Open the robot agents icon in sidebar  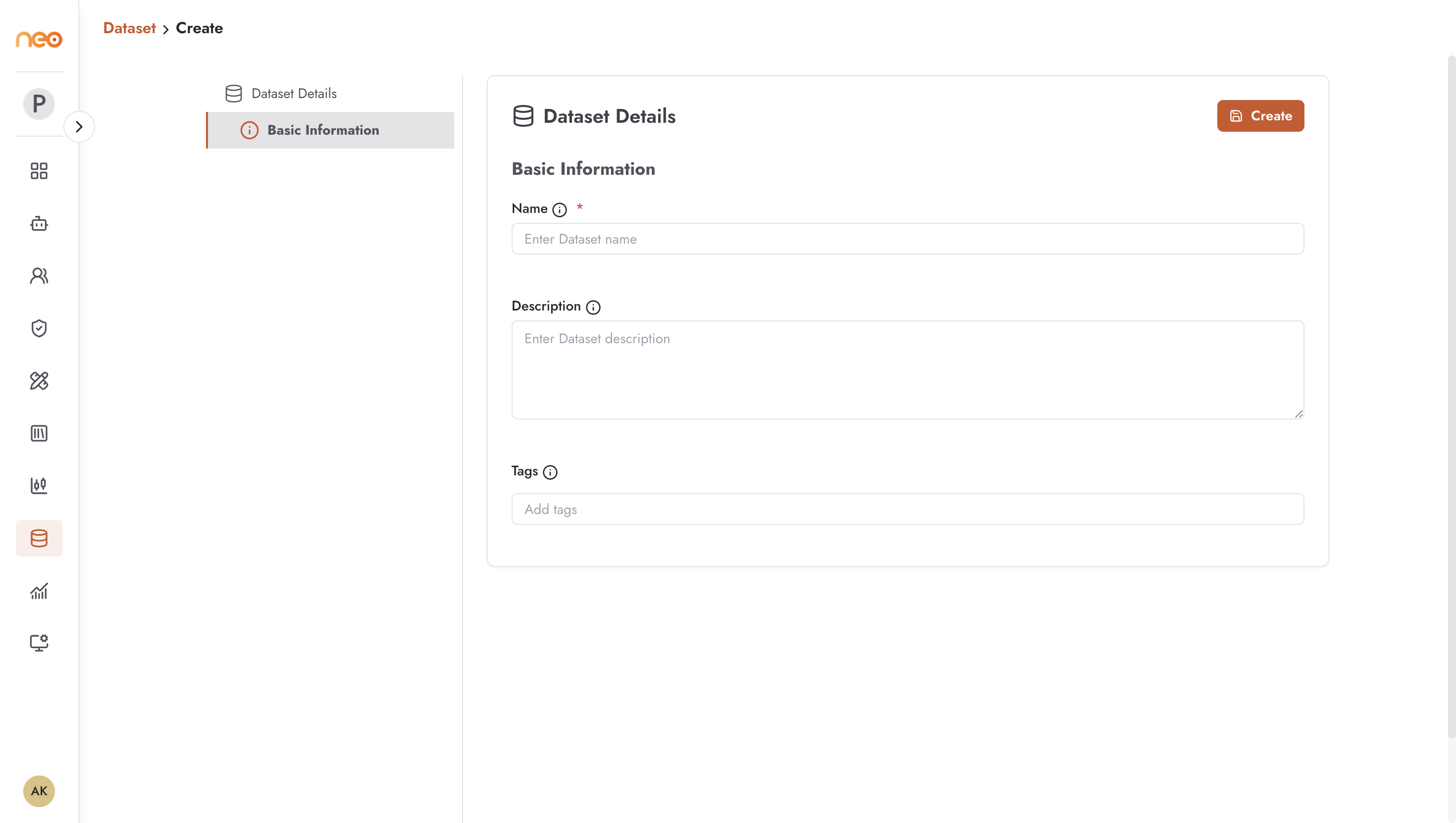point(39,223)
